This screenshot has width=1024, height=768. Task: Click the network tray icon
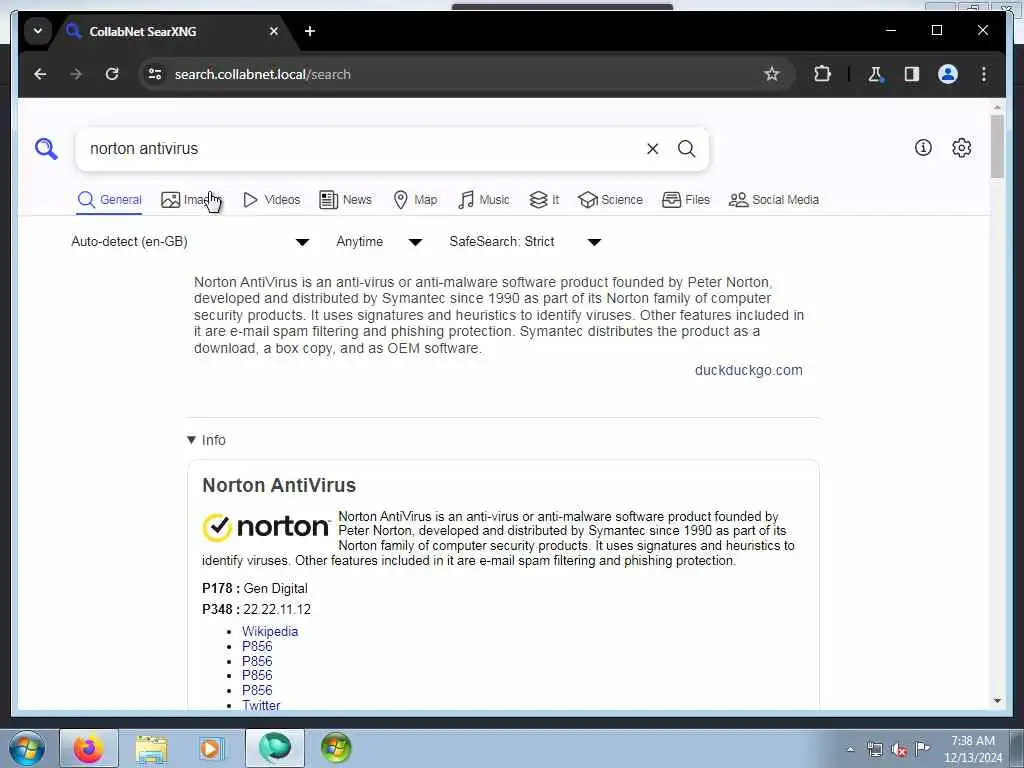[875, 749]
